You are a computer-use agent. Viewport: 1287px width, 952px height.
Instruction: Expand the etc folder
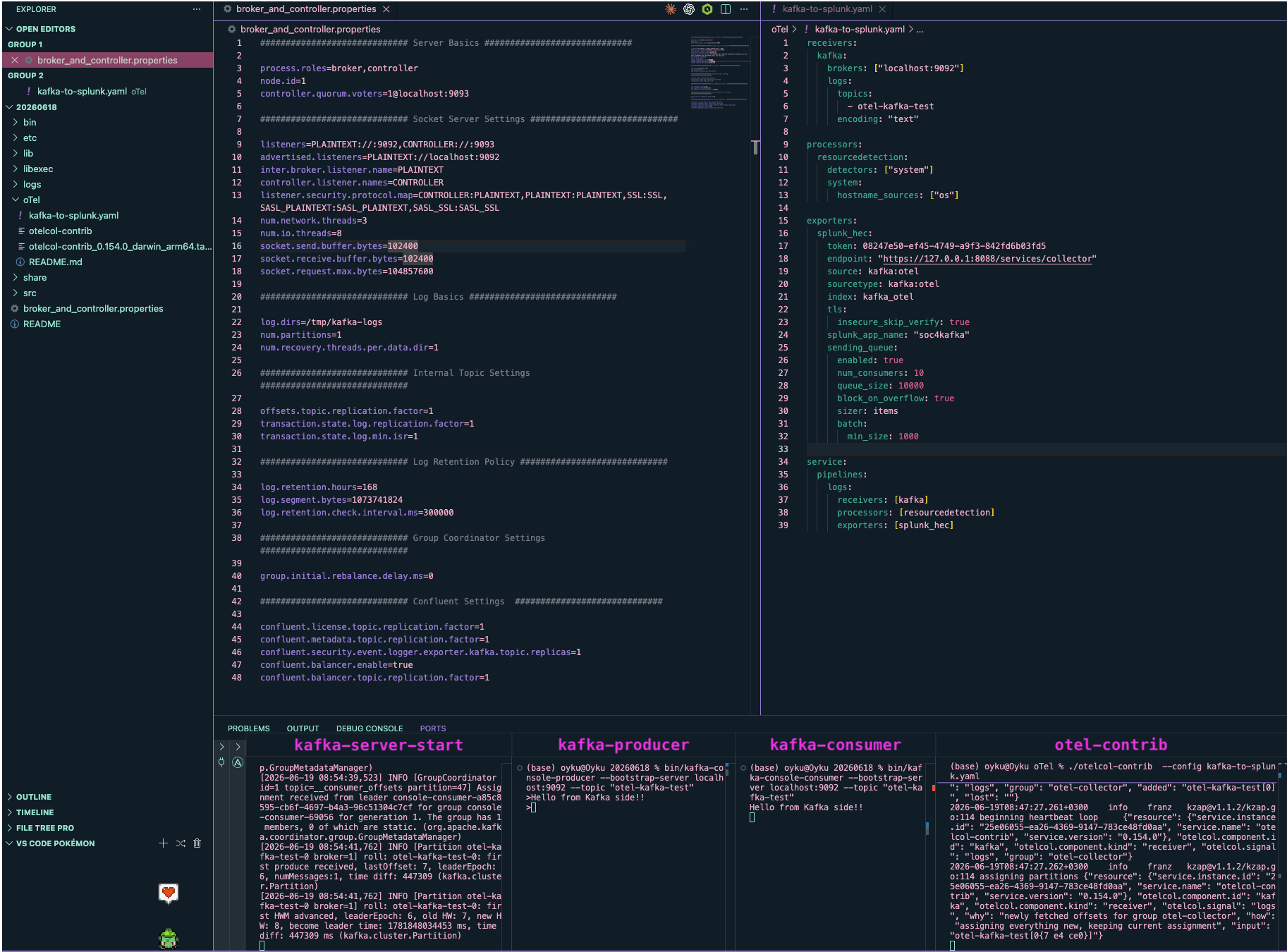[16, 138]
